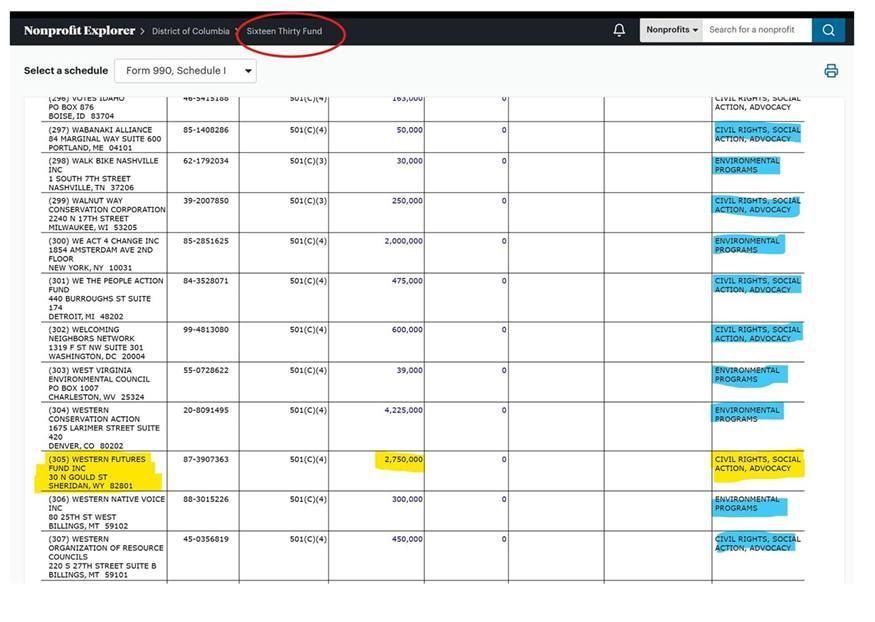Select the 30,000 amount cell
875x622 pixels.
409,161
